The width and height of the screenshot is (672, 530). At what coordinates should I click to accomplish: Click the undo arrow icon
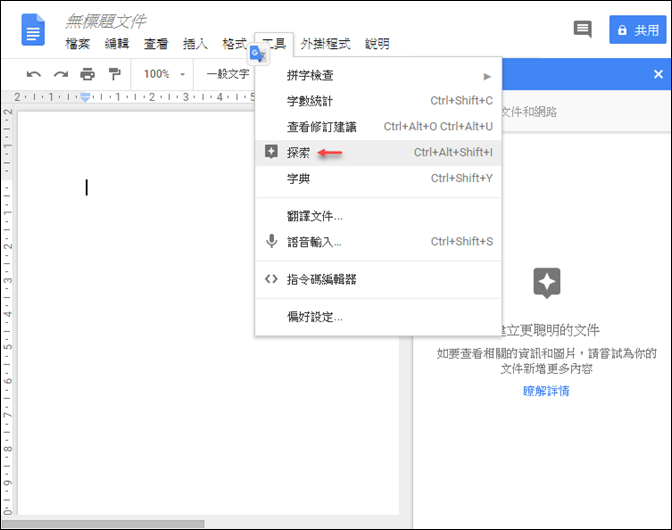[x=33, y=75]
